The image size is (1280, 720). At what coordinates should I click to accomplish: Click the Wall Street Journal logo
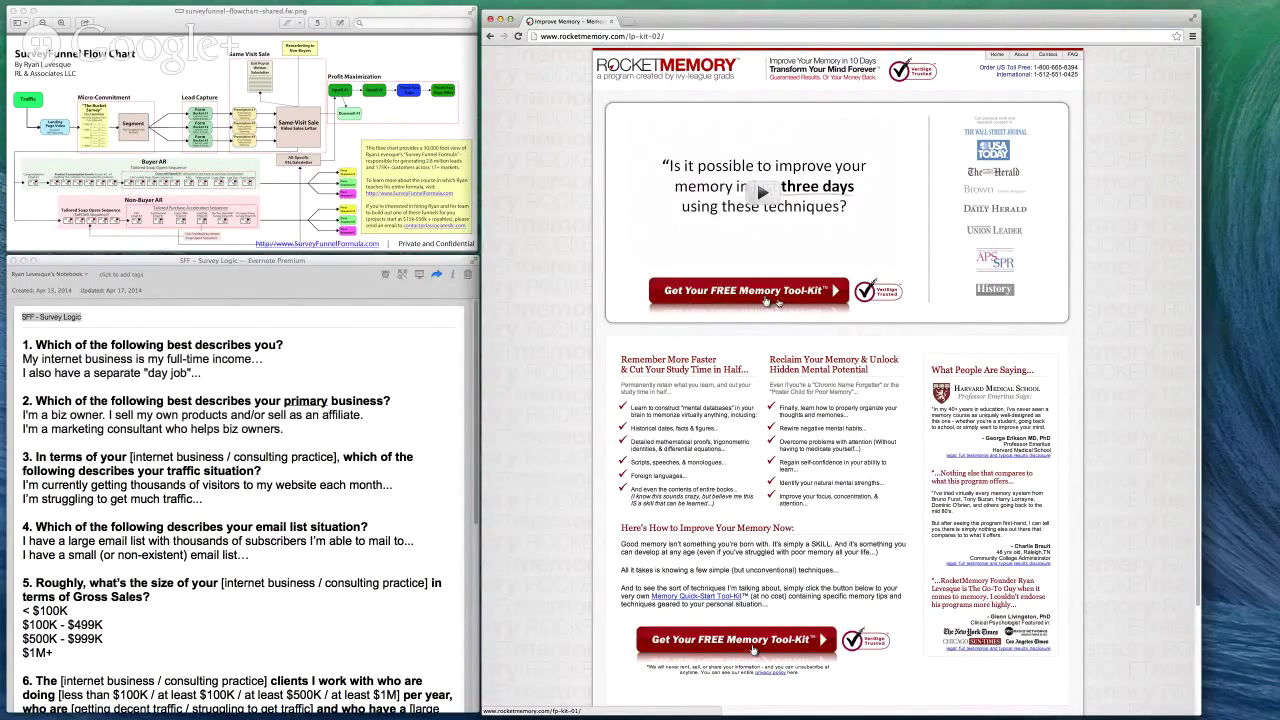995,132
